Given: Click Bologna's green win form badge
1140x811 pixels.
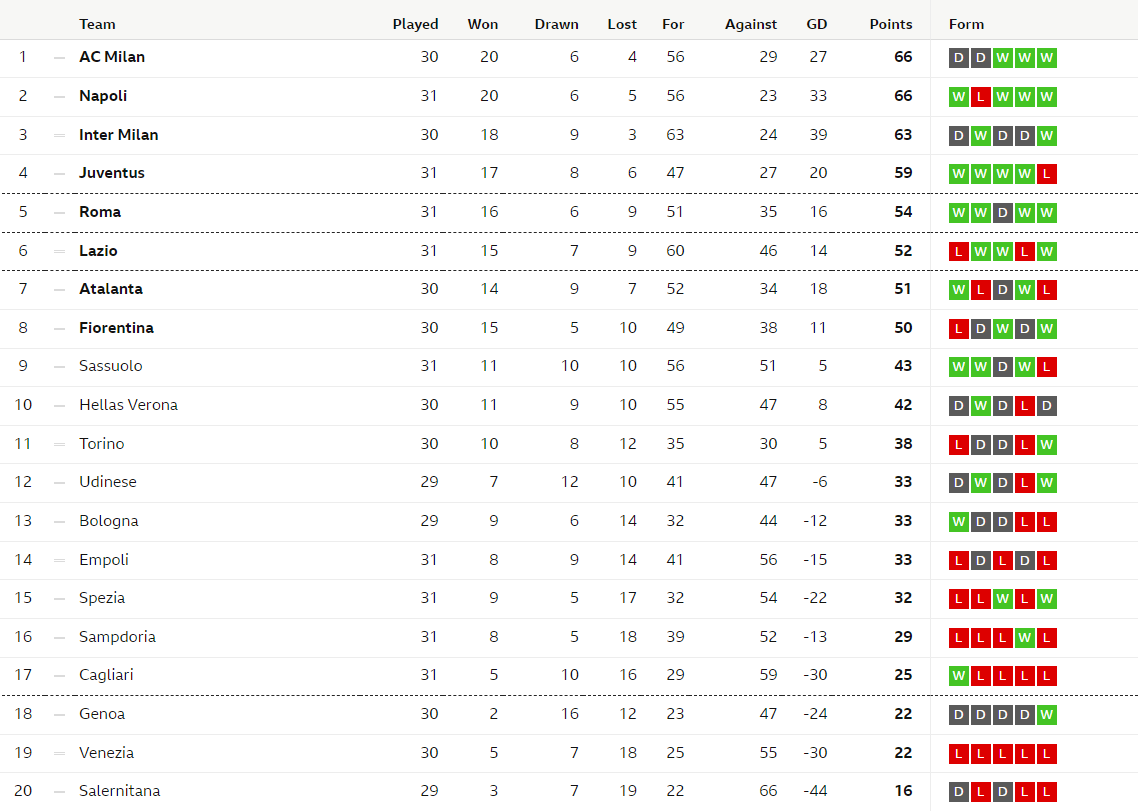Looking at the screenshot, I should pos(959,522).
